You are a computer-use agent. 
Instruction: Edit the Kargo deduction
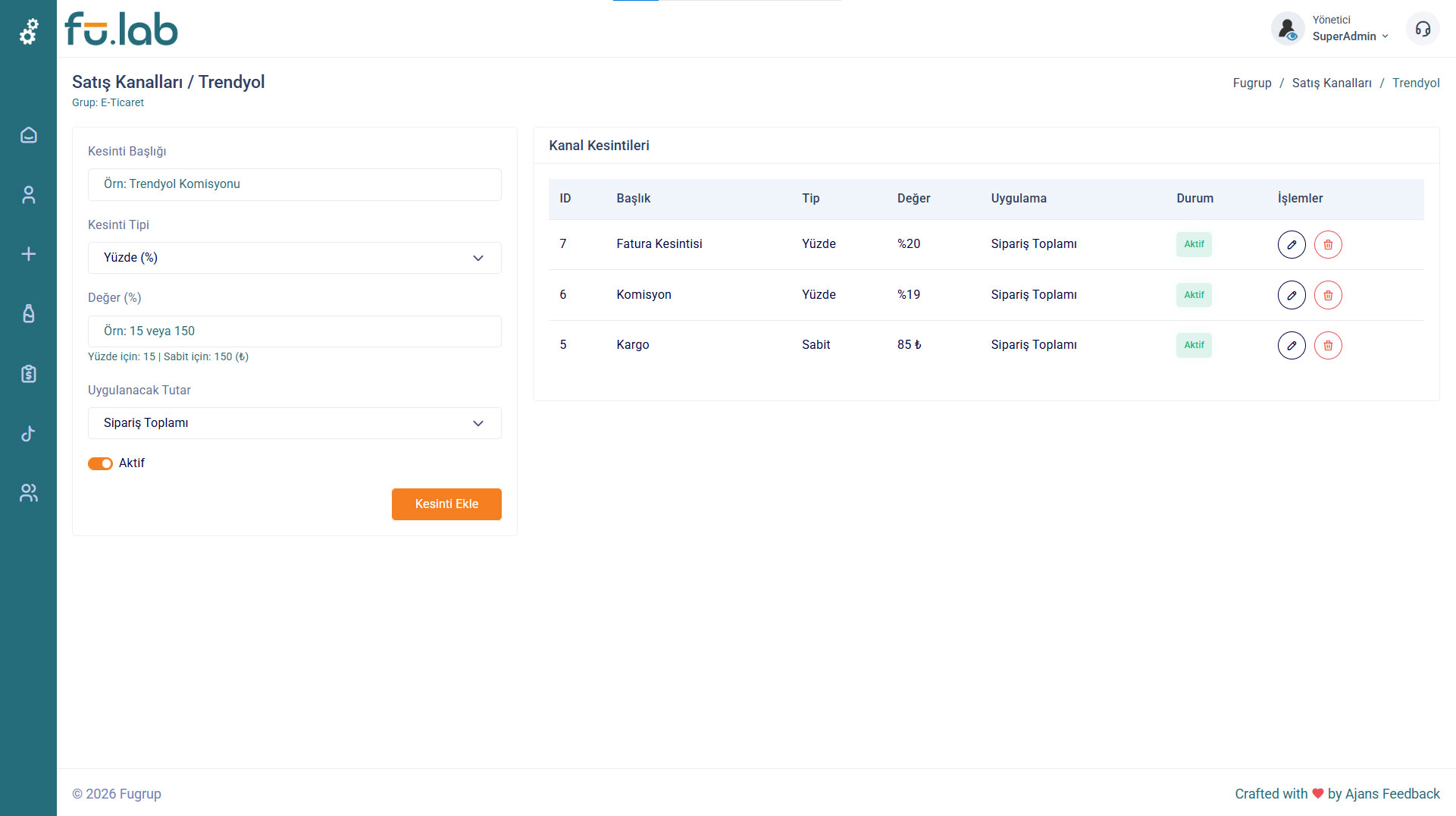pos(1292,345)
